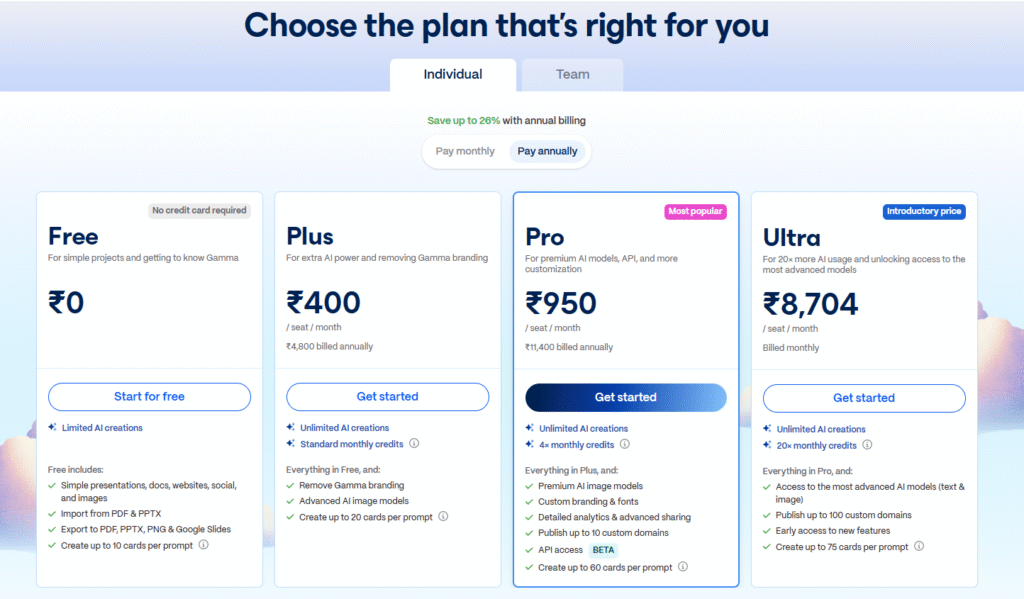This screenshot has width=1024, height=599.
Task: Click info icon next to 20× monthly credits
Action: click(868, 445)
